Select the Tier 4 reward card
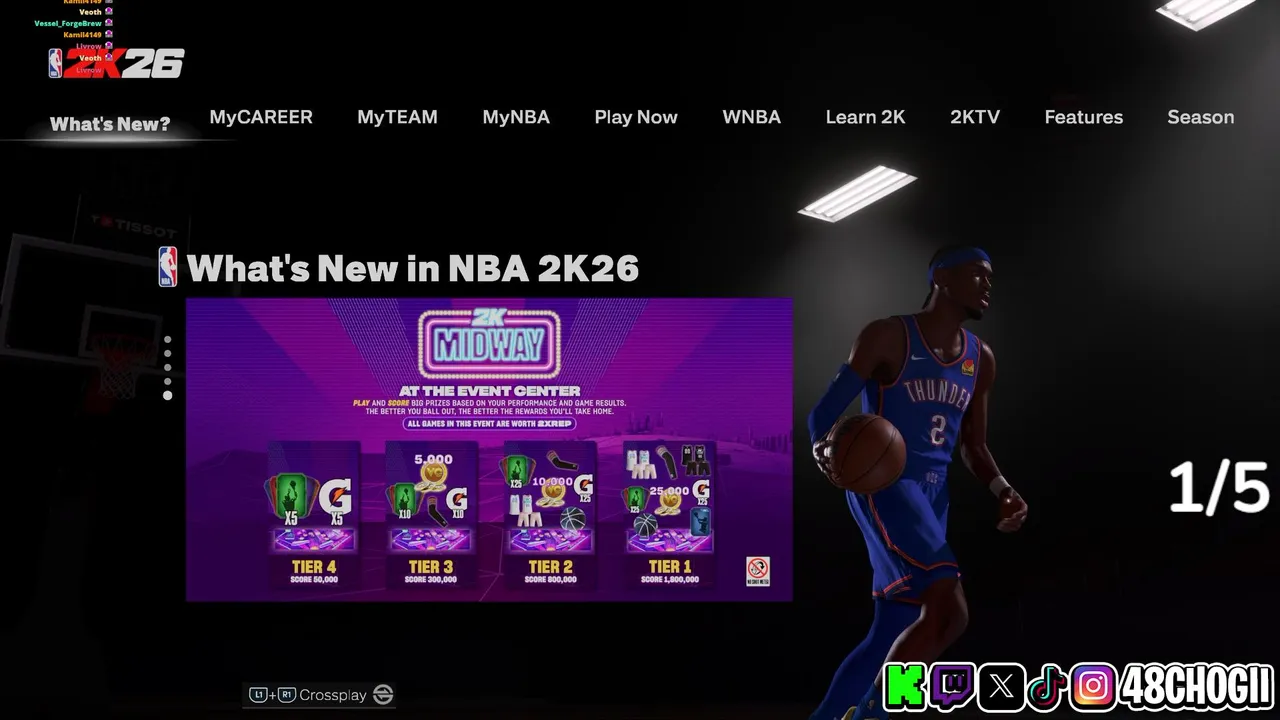Screen dimensions: 1280x720 tap(313, 515)
